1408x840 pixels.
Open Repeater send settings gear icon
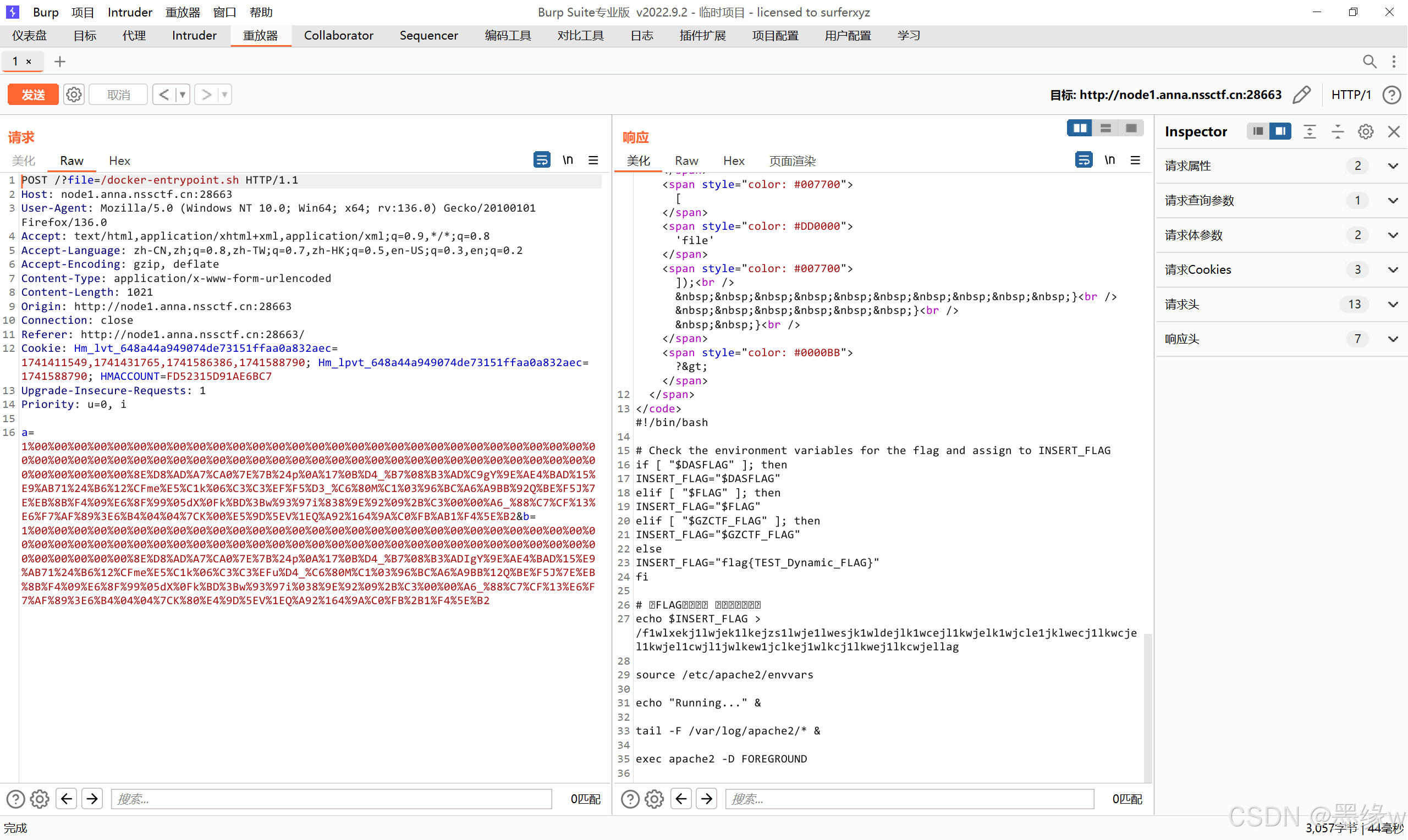coord(74,95)
